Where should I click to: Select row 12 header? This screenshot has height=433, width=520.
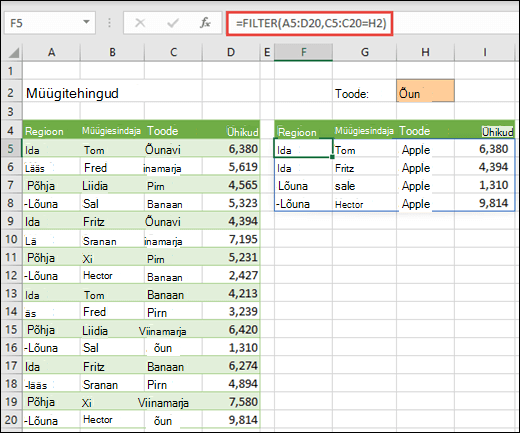(x=11, y=275)
